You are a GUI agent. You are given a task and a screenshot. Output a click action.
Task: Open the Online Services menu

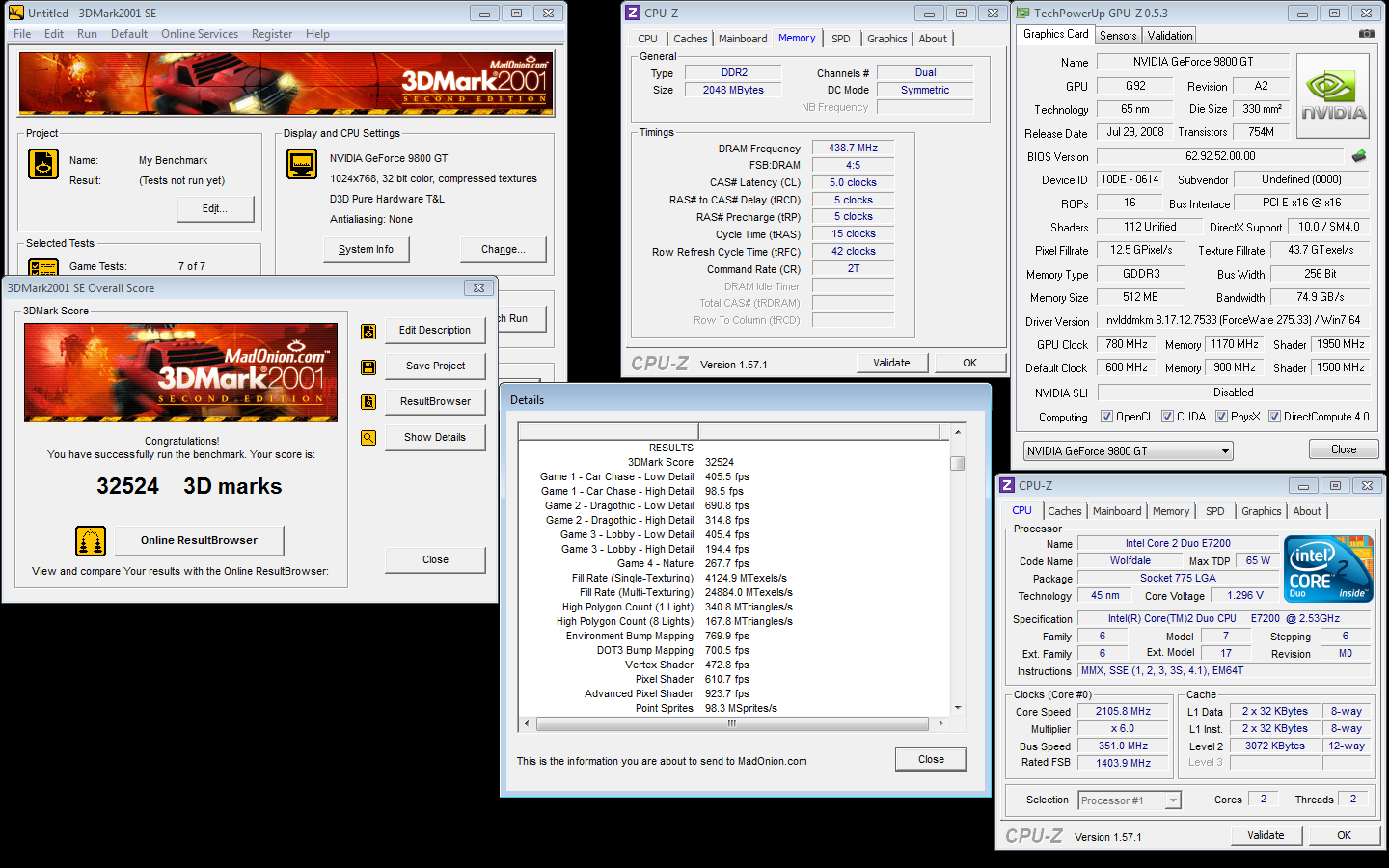[x=200, y=34]
